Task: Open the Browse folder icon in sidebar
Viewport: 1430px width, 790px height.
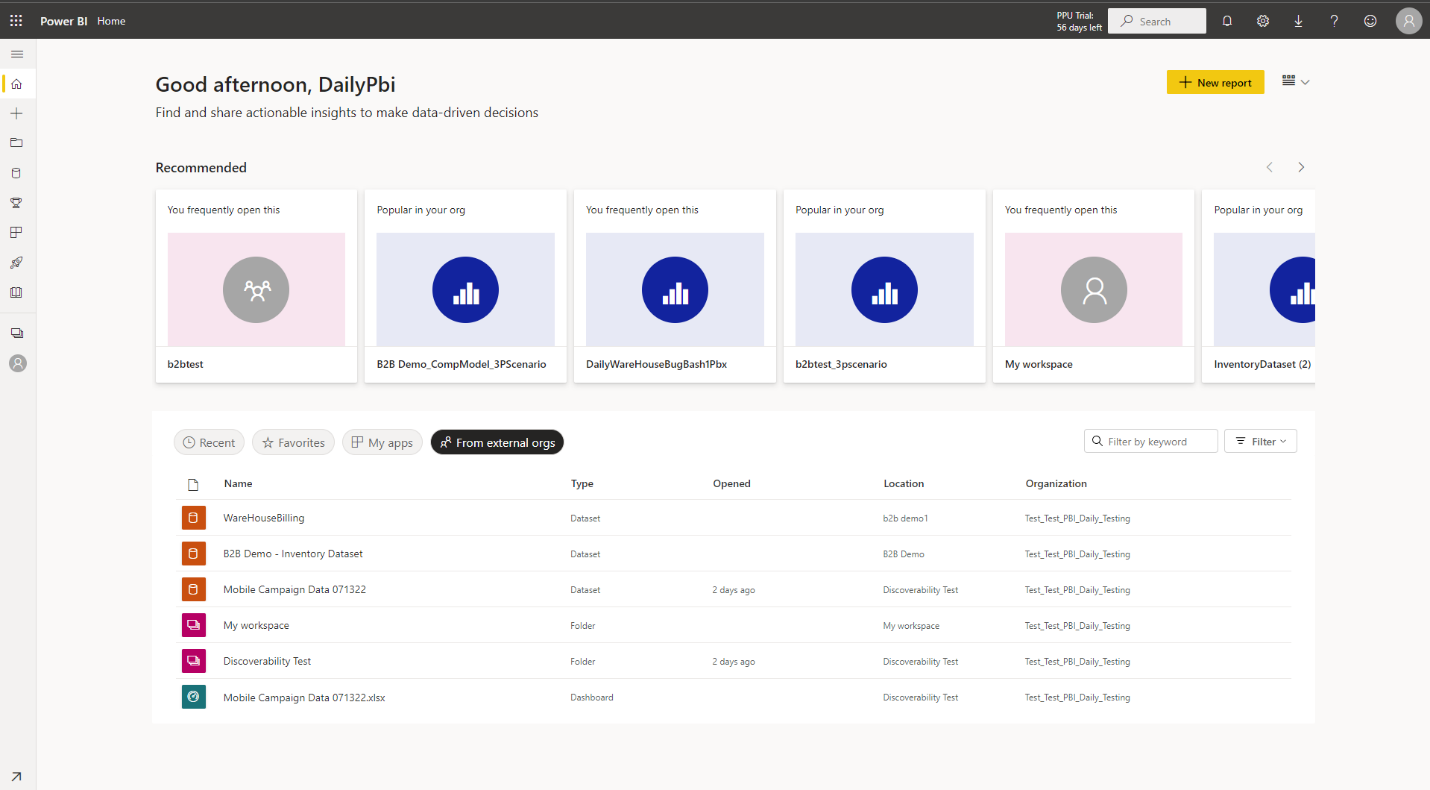Action: coord(16,143)
